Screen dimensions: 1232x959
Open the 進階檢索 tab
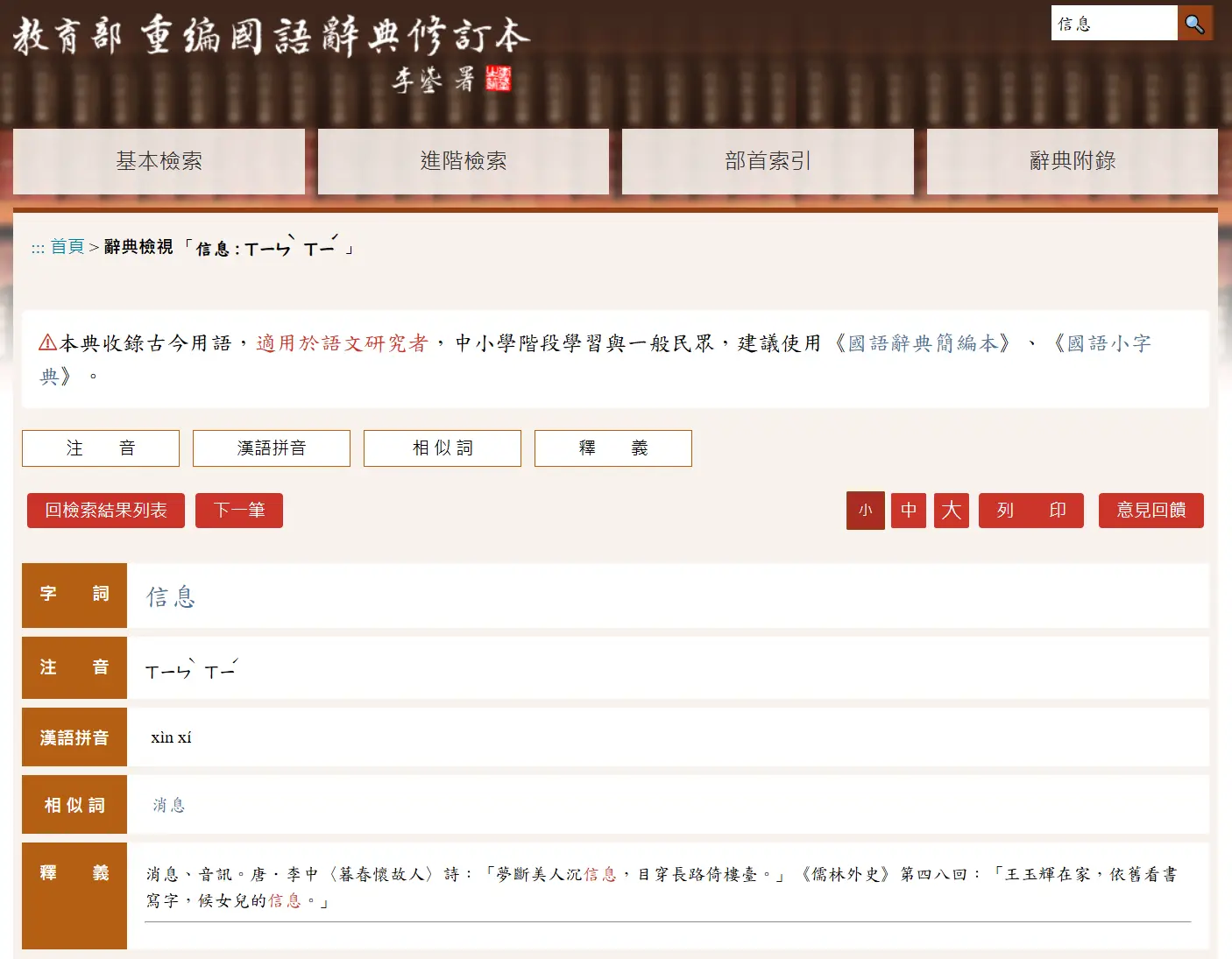click(463, 161)
